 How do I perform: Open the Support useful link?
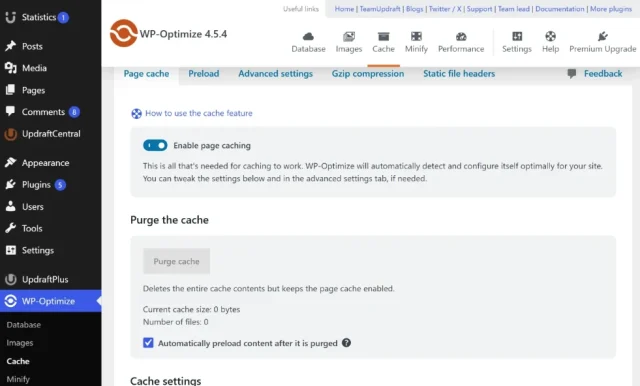(x=479, y=9)
